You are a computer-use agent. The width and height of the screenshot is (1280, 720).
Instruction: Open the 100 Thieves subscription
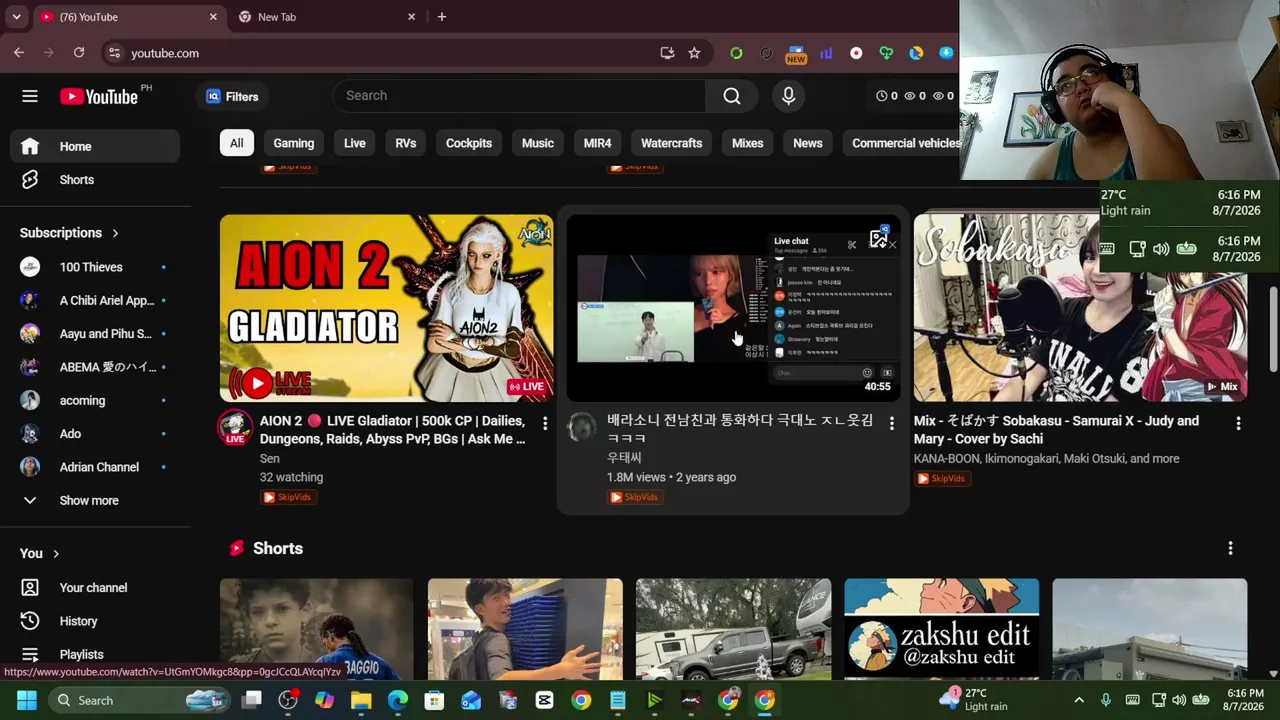click(x=96, y=267)
